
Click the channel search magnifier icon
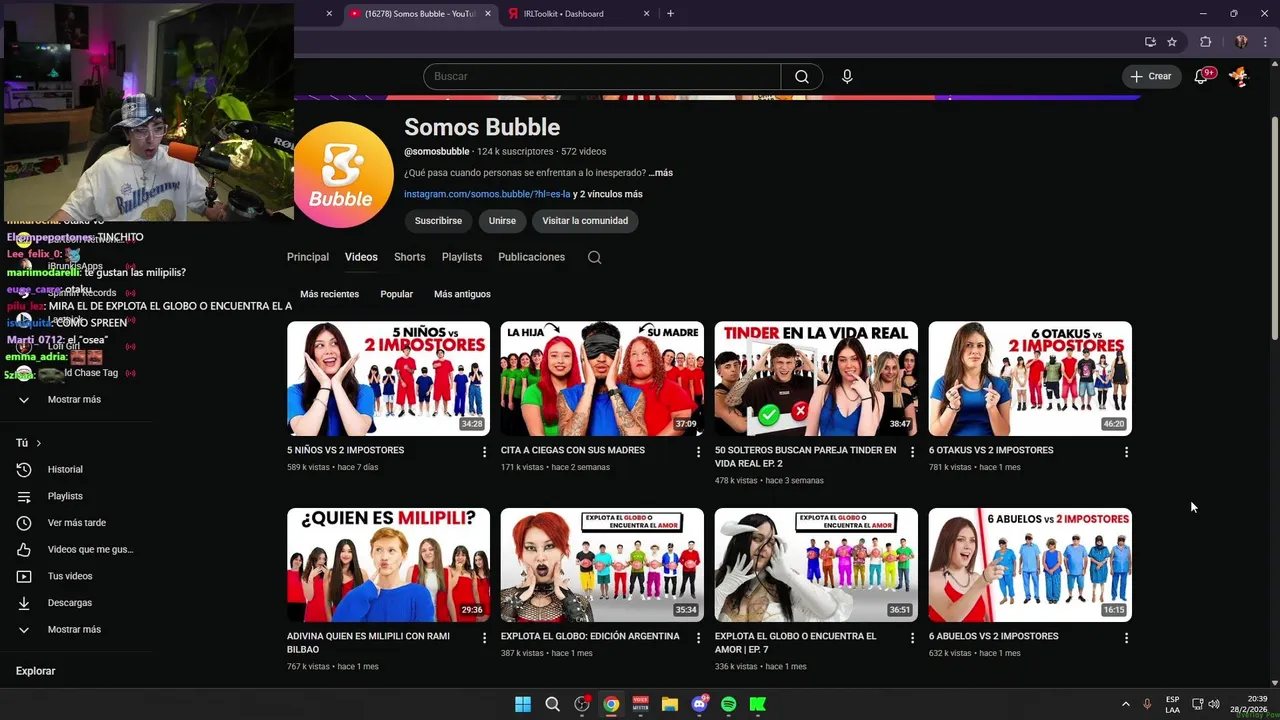(594, 257)
